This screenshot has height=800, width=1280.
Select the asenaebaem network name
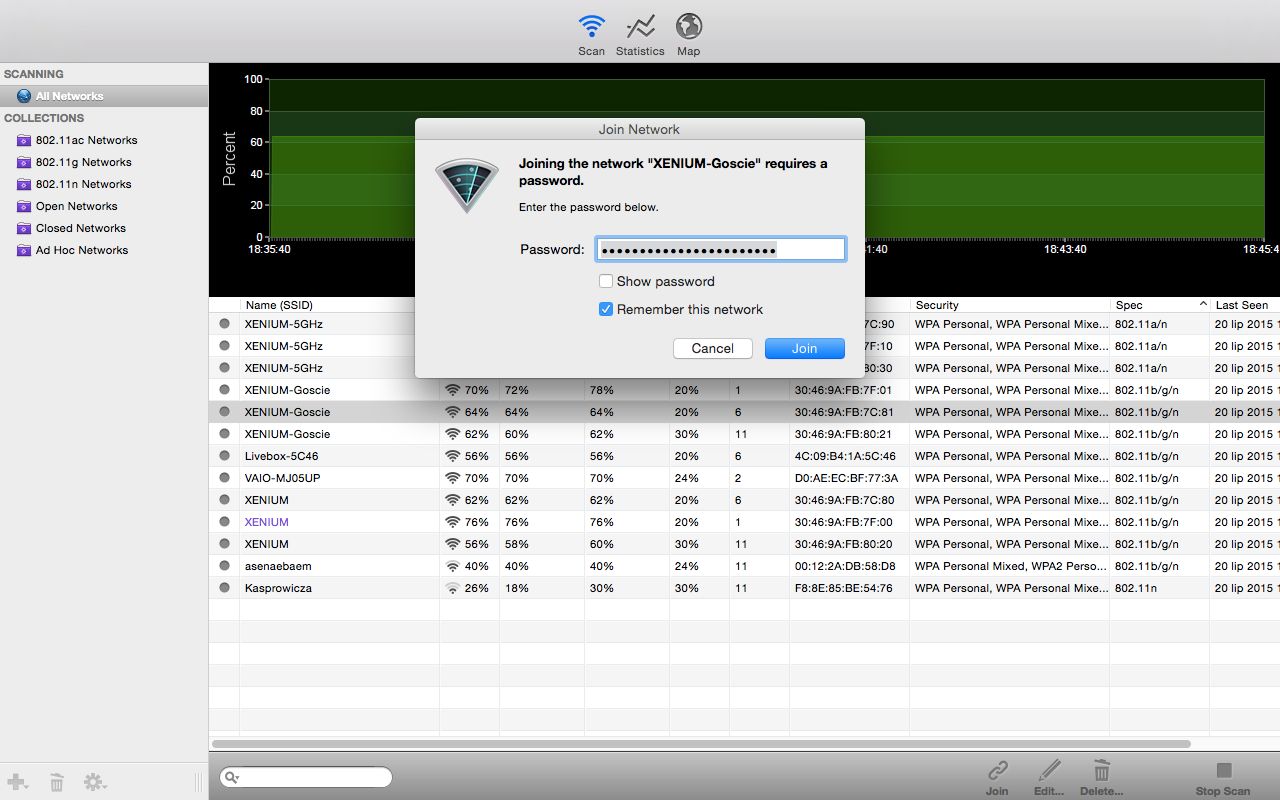(278, 566)
